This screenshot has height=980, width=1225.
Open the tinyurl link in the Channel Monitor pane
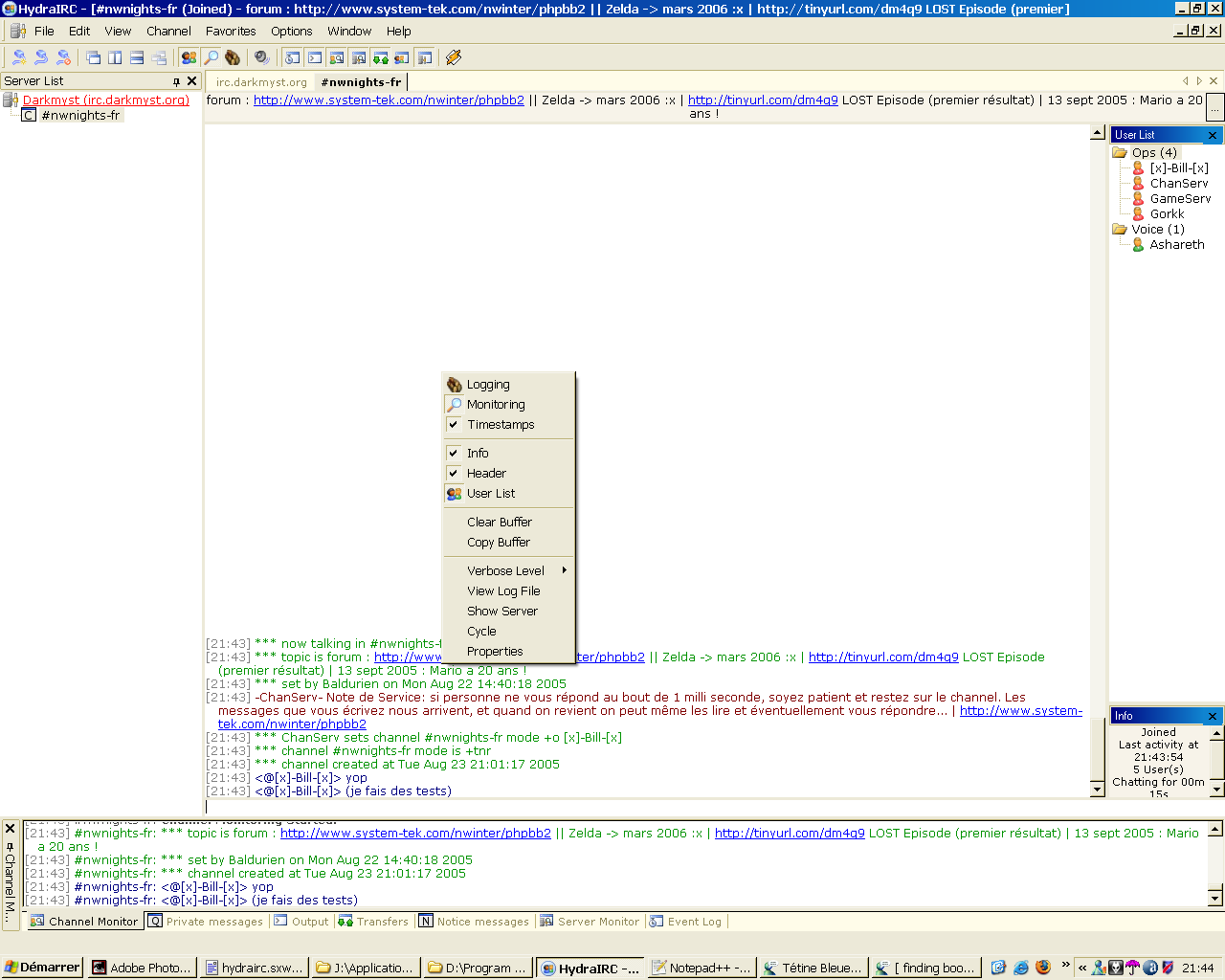(790, 834)
